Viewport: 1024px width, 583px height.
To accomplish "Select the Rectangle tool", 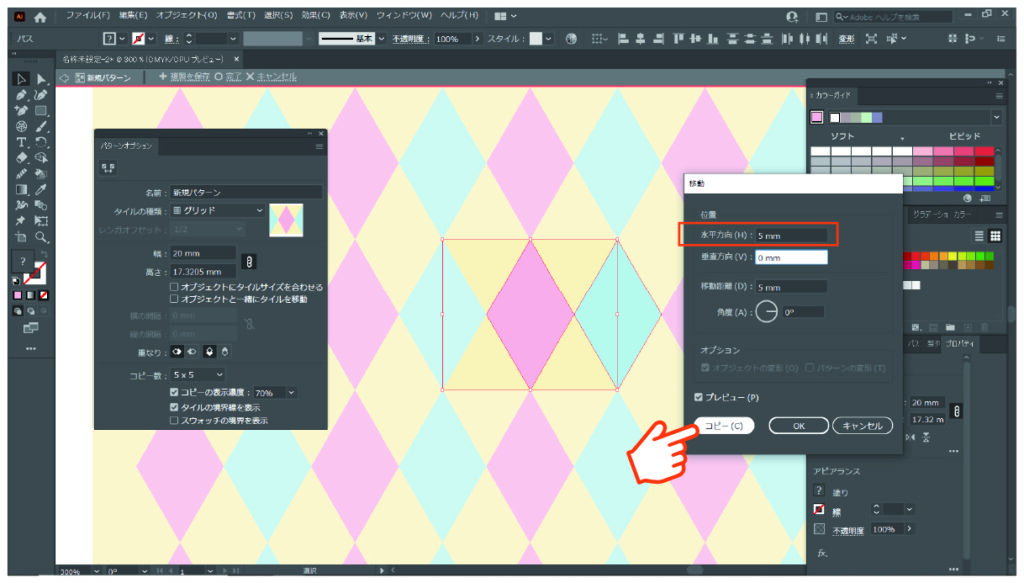I will pyautogui.click(x=41, y=110).
